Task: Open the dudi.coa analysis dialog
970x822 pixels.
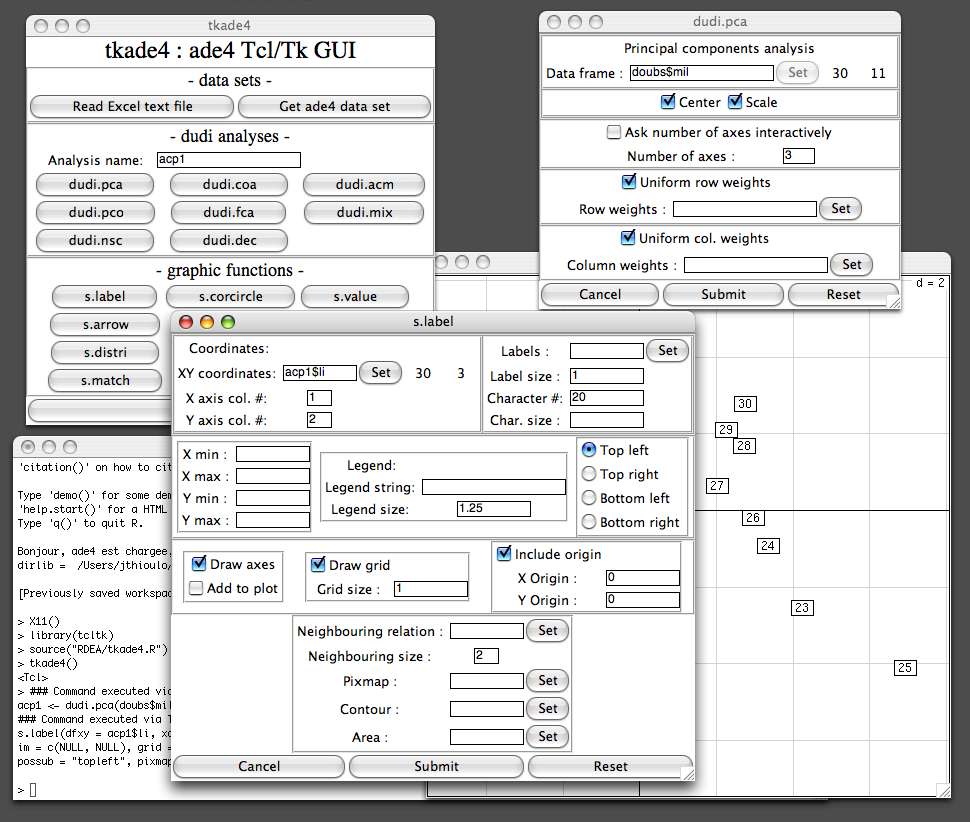Action: pyautogui.click(x=228, y=185)
